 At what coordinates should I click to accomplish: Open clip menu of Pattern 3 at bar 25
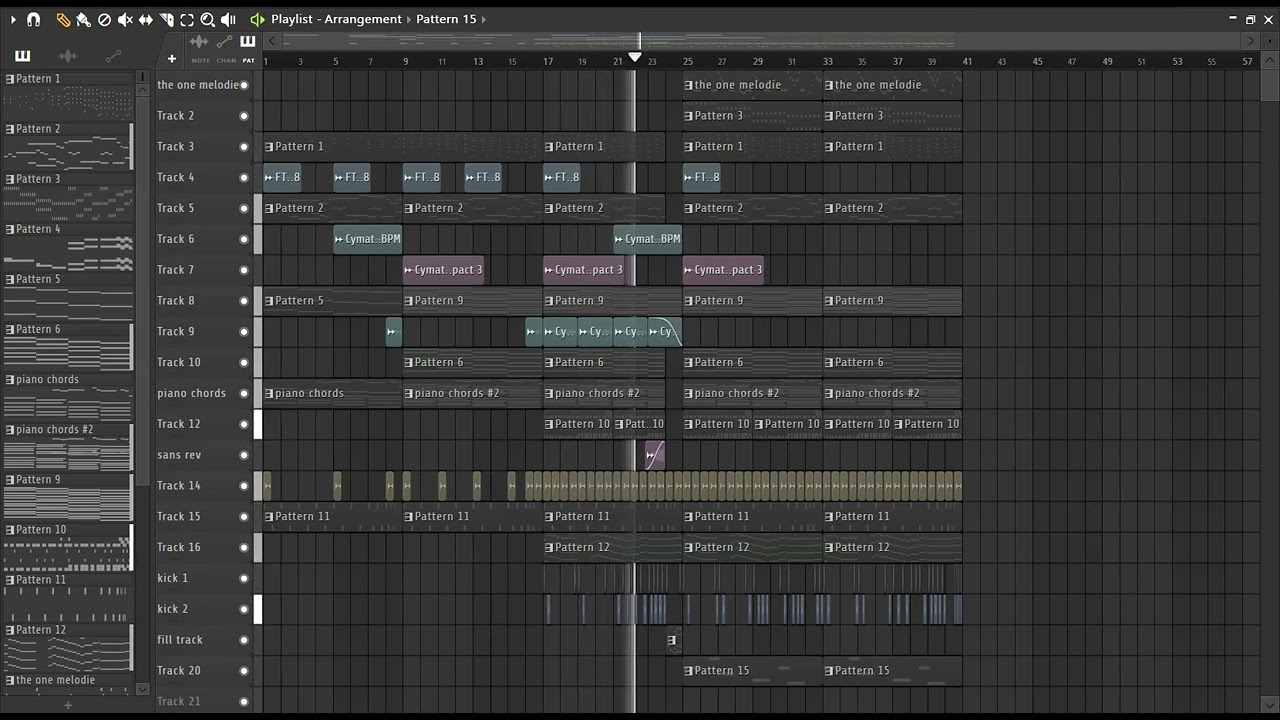pyautogui.click(x=688, y=116)
